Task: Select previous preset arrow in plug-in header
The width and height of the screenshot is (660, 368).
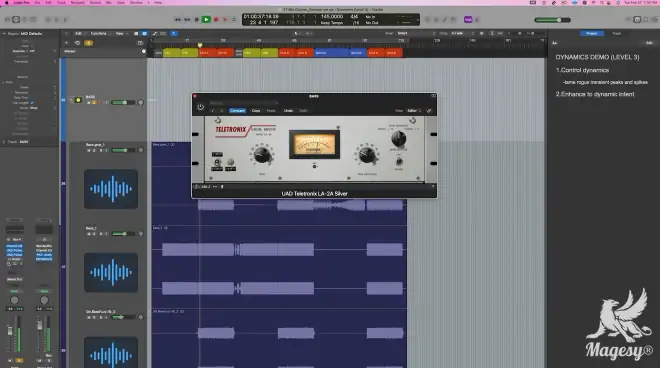Action: (x=213, y=111)
